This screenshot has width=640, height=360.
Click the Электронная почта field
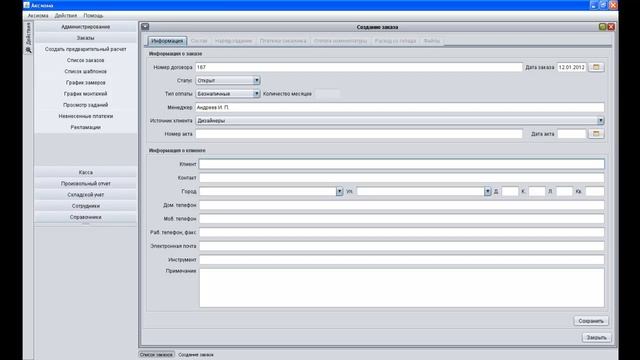(x=402, y=246)
